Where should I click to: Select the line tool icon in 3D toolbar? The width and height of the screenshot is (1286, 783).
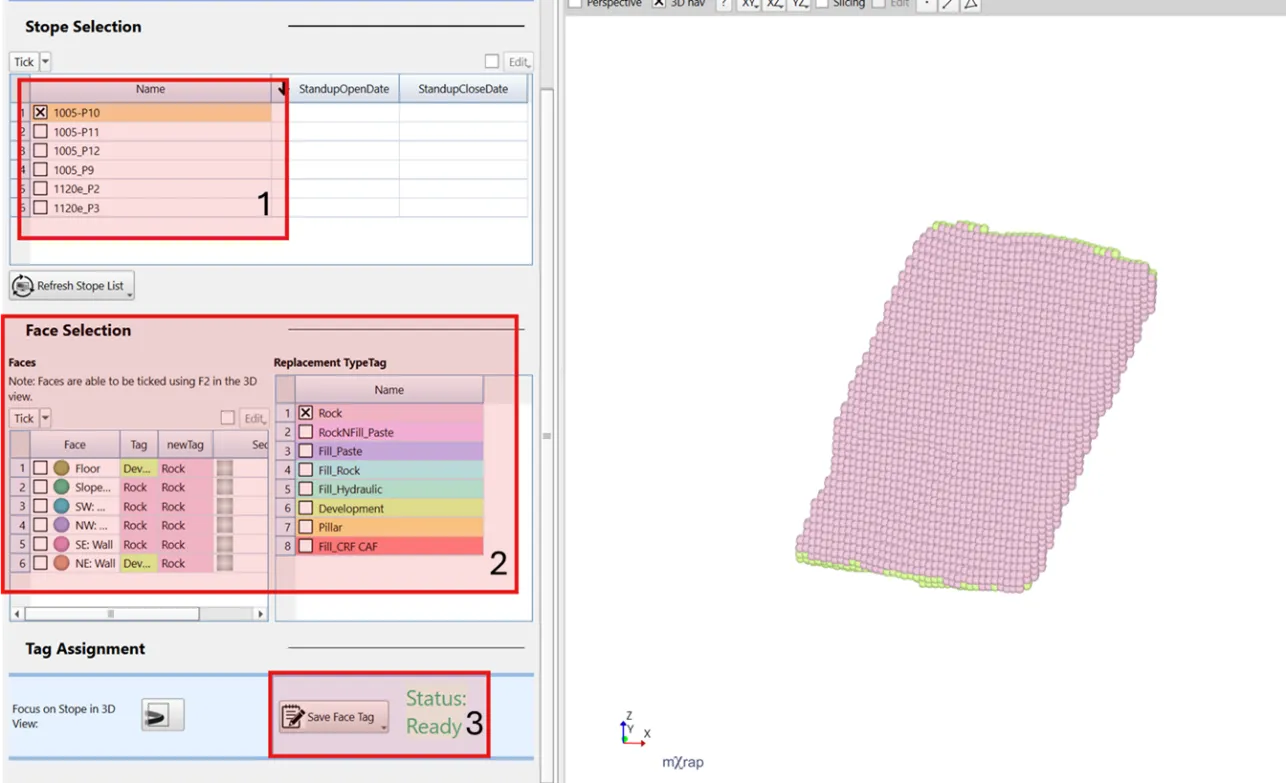[x=948, y=4]
